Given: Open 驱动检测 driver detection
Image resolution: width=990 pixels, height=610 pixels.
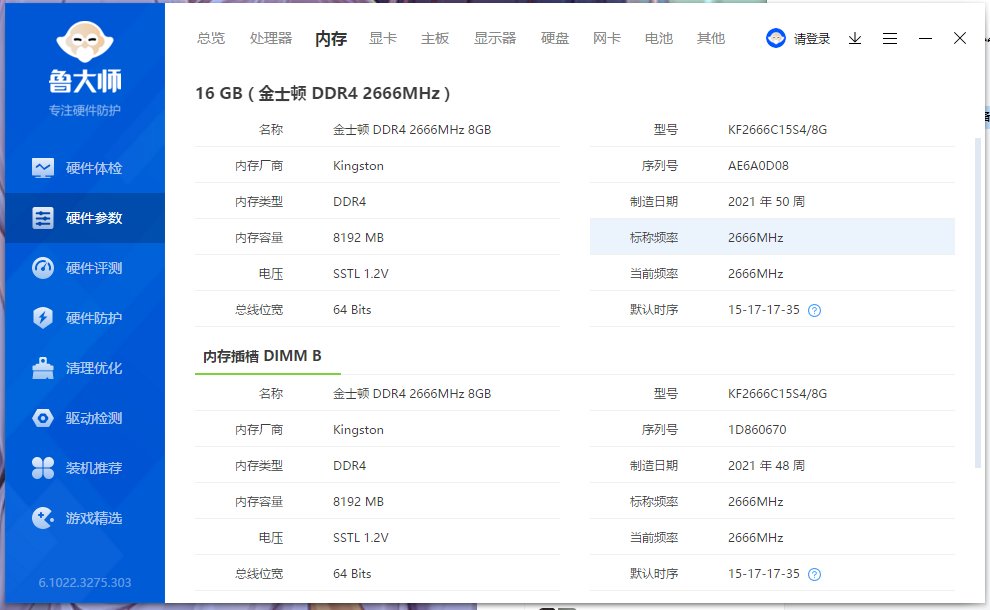Looking at the screenshot, I should [85, 418].
